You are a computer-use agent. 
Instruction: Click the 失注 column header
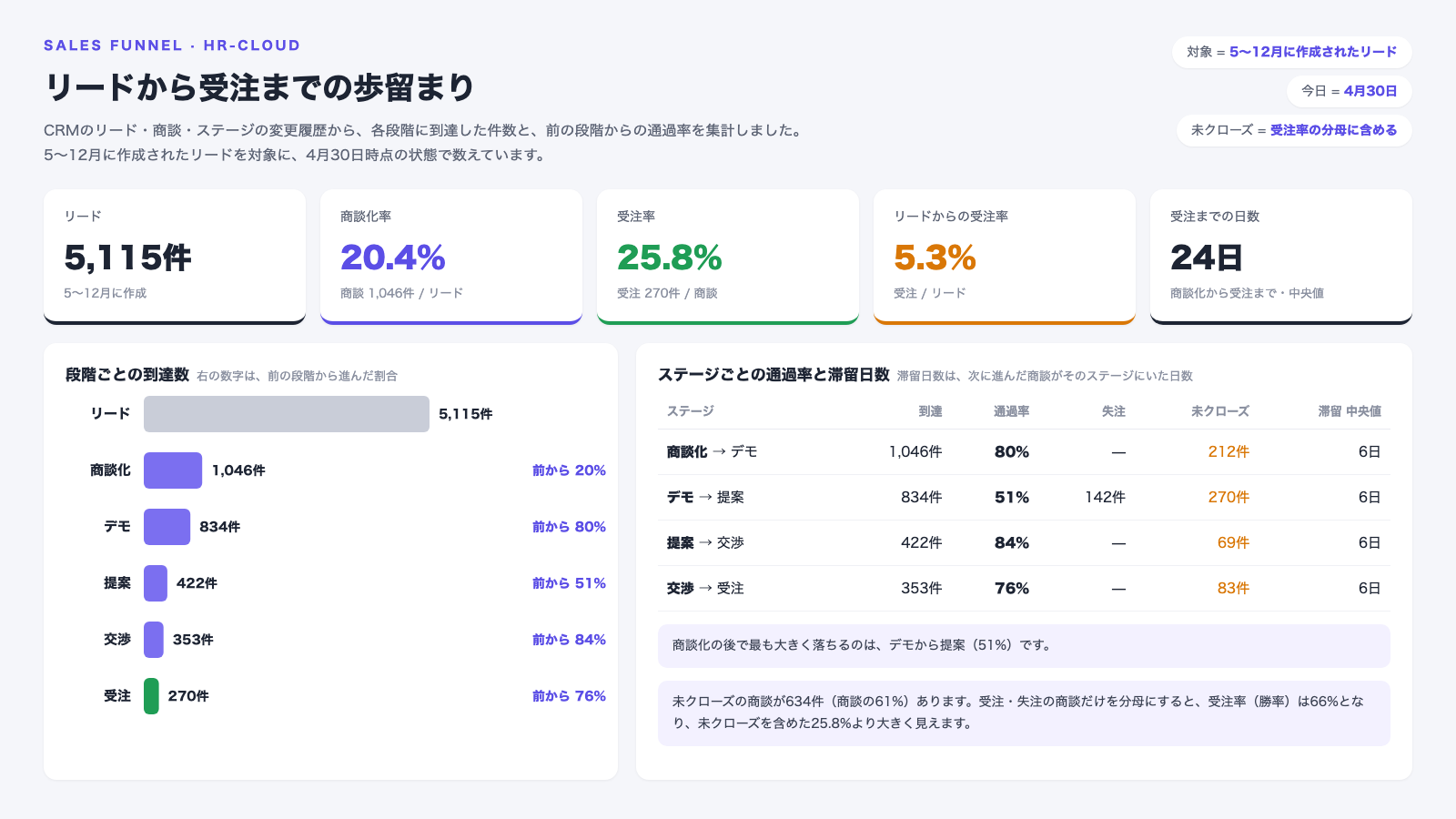[1113, 411]
